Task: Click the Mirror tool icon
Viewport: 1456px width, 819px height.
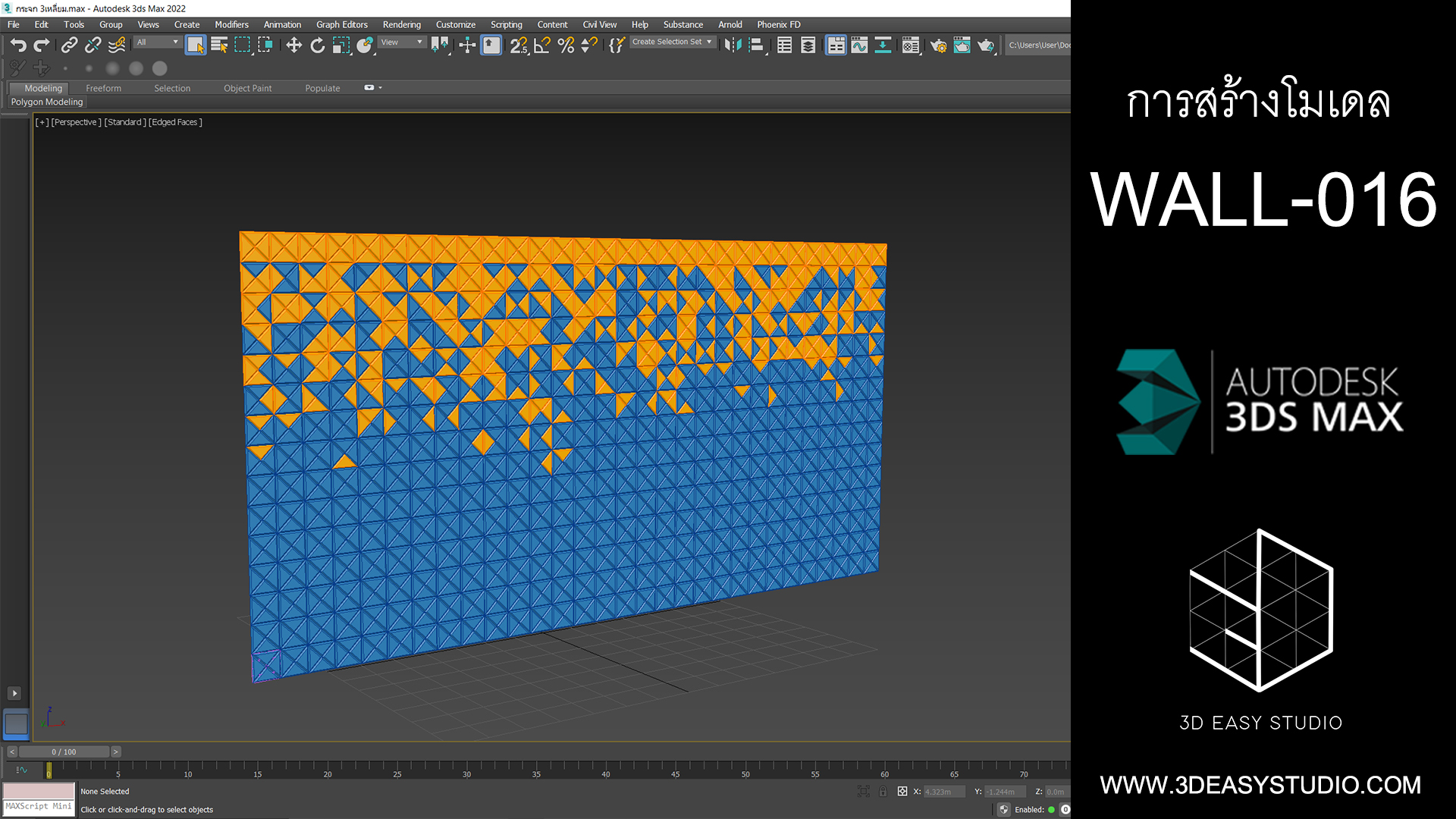Action: pyautogui.click(x=733, y=45)
